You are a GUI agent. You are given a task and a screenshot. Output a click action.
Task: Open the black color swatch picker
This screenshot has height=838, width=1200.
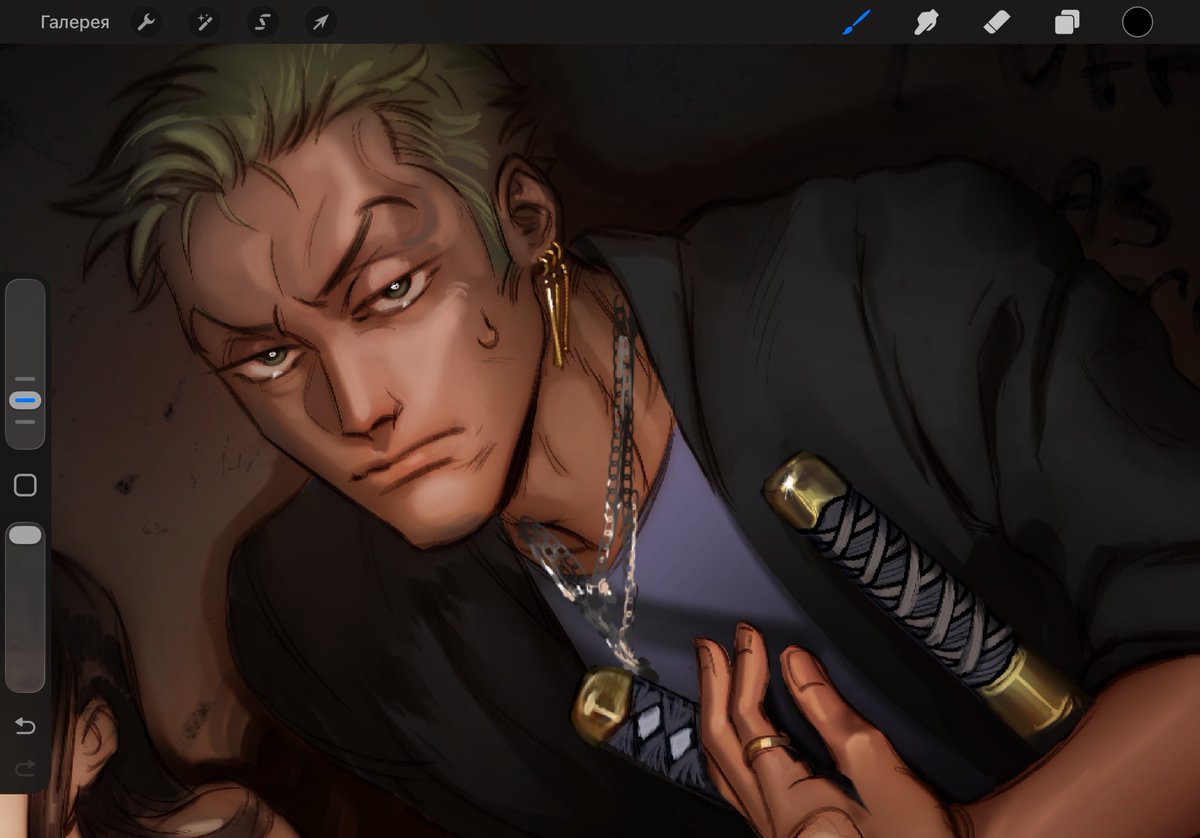coord(1137,22)
